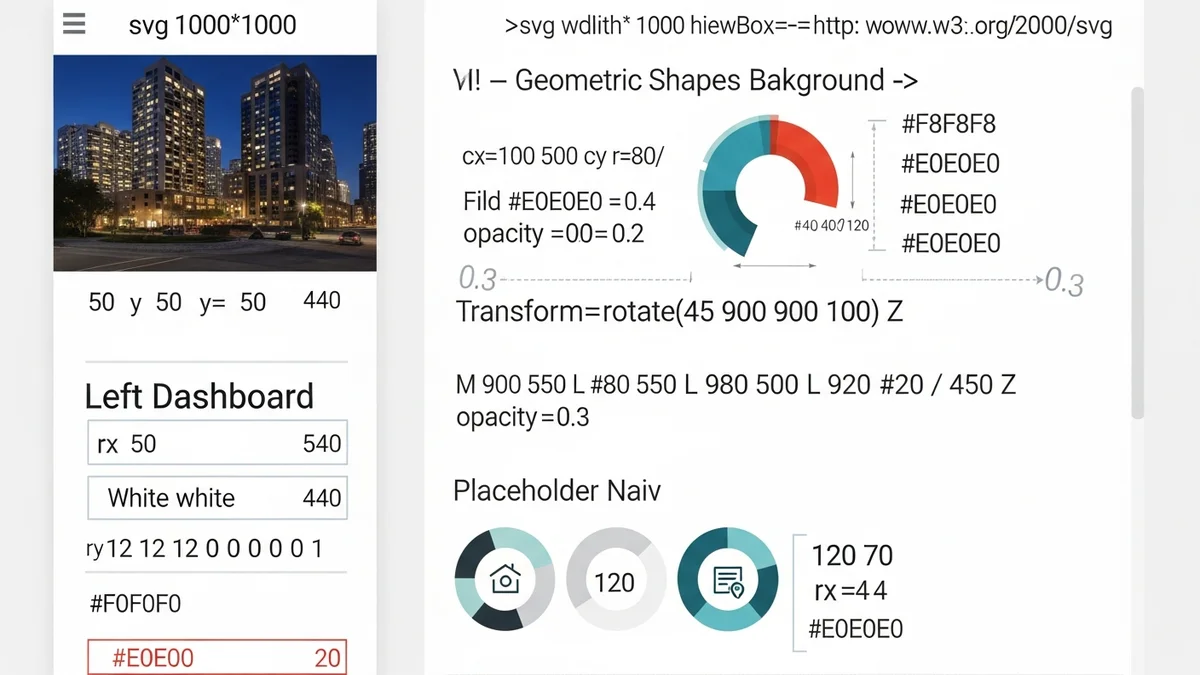Click the rx 50 input field
This screenshot has width=1200, height=675.
(217, 444)
